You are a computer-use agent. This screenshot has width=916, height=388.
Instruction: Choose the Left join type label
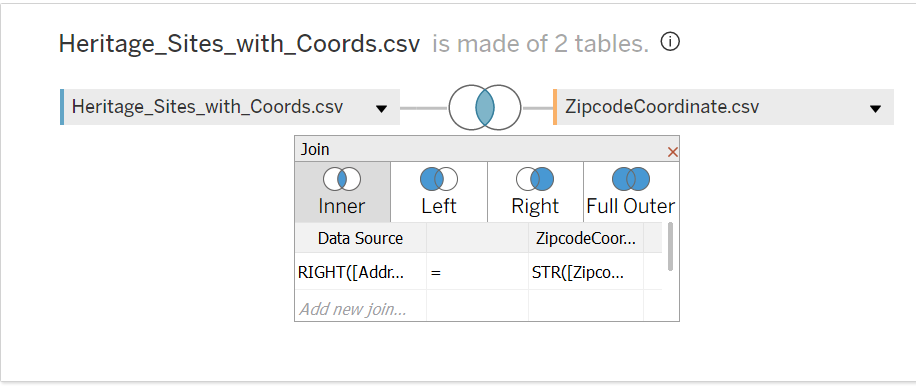[x=439, y=206]
